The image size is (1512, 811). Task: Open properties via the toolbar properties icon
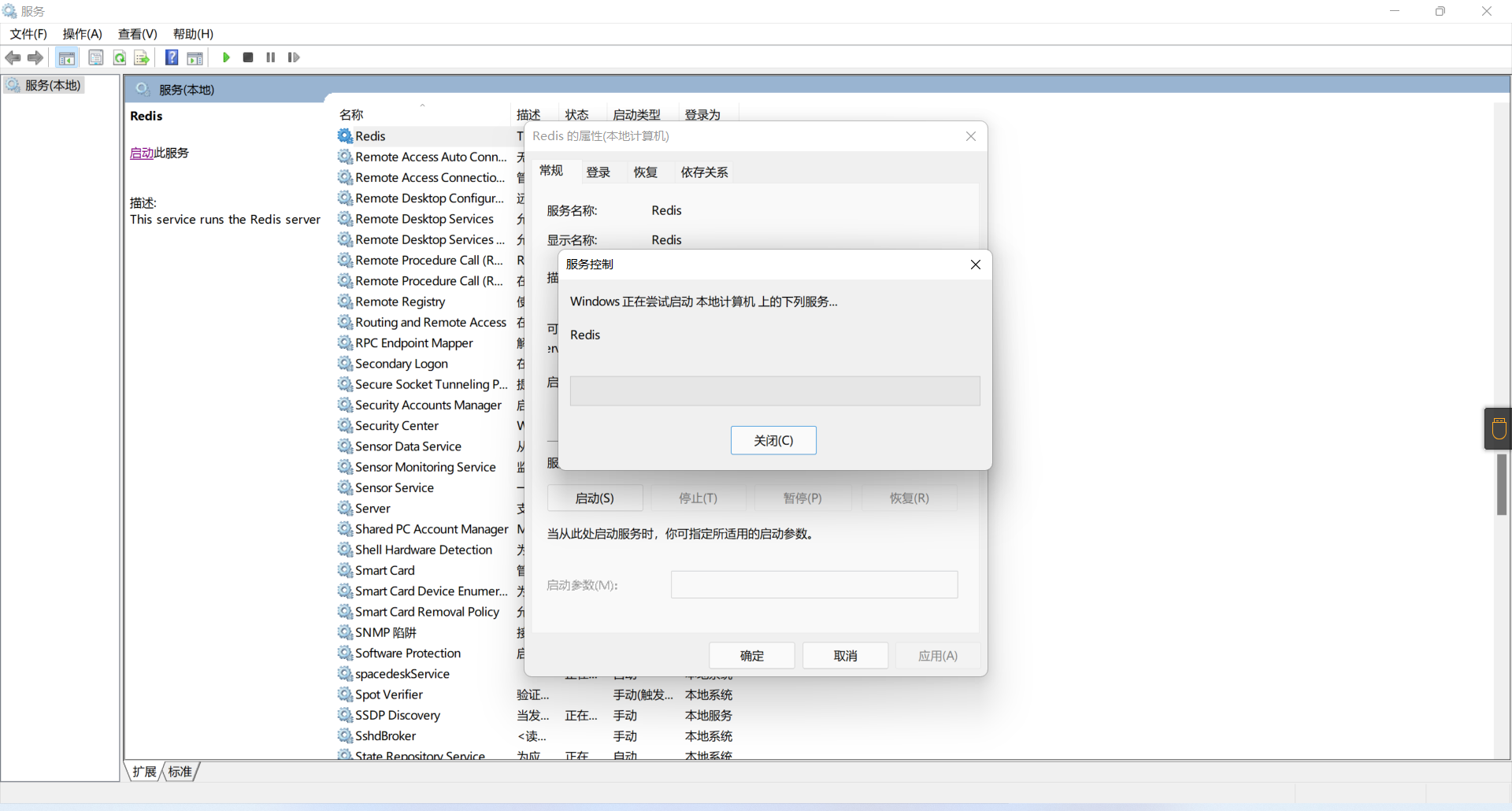96,57
